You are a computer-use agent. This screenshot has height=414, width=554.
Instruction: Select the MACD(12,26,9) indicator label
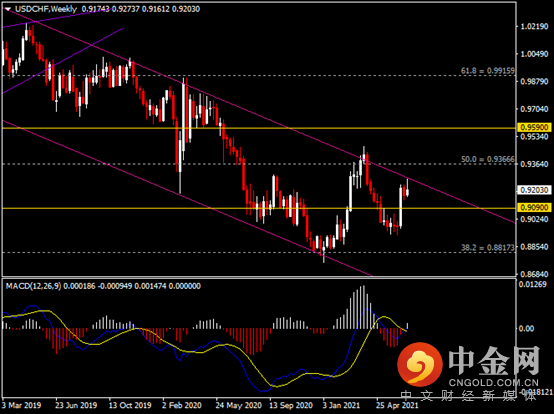[x=33, y=286]
